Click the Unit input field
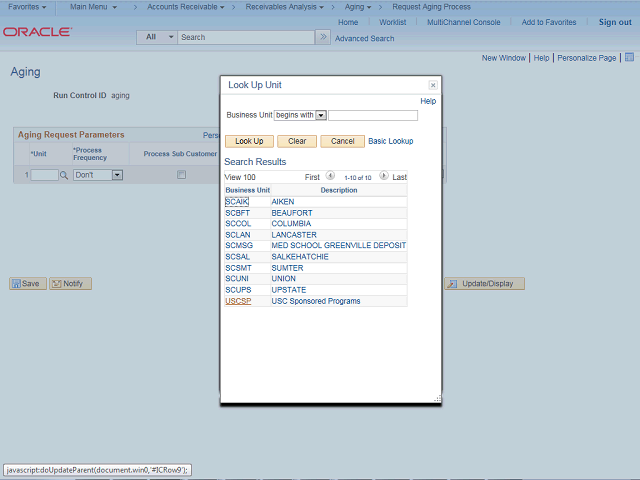 tap(44, 175)
